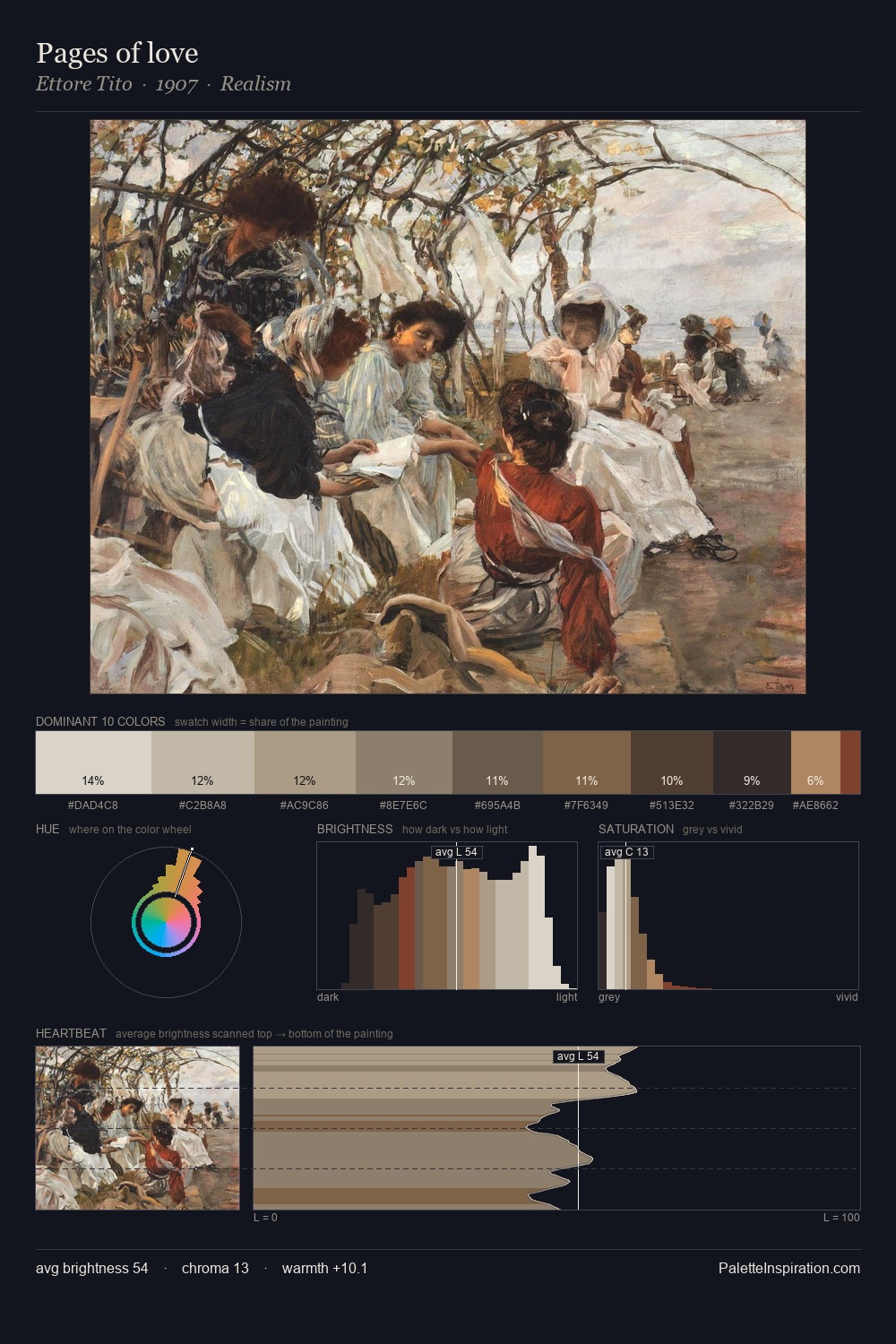This screenshot has height=1344, width=896.
Task: Click the #AC9C86 color swatch
Action: pyautogui.click(x=305, y=762)
